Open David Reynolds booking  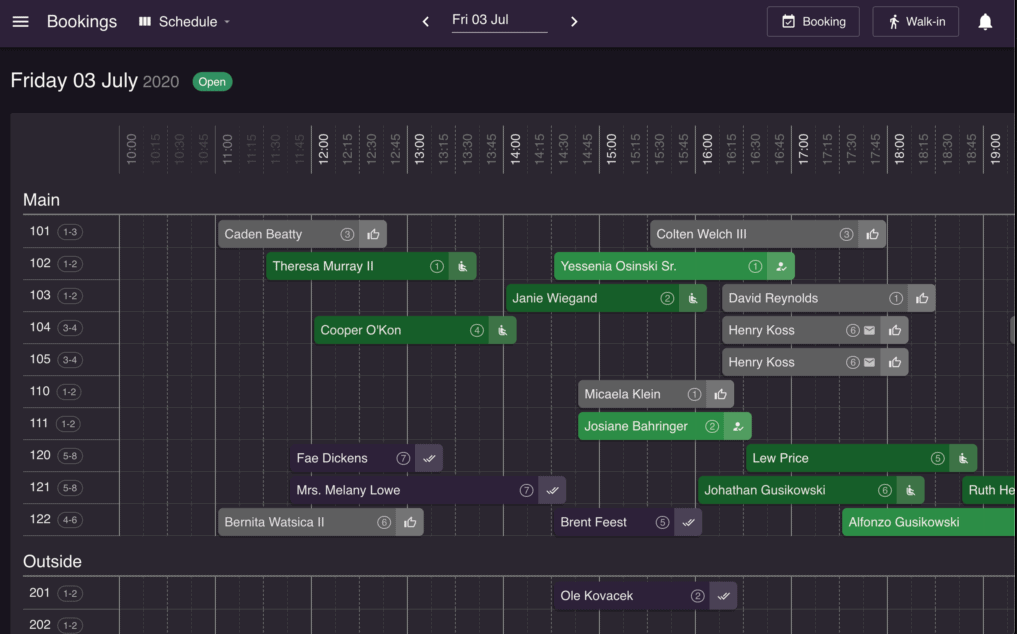pyautogui.click(x=829, y=299)
